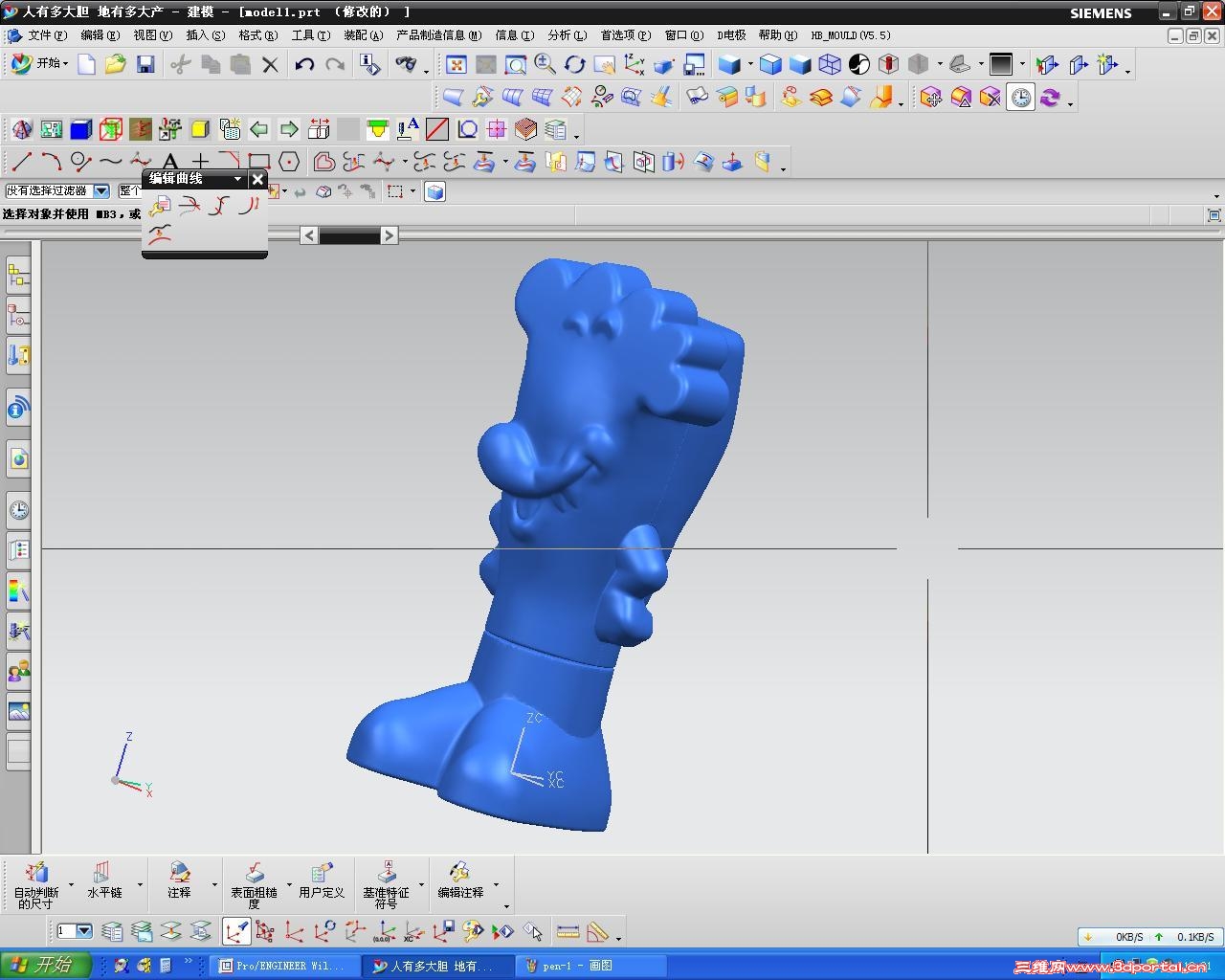Click the 表面粗糙度 button
Image resolution: width=1225 pixels, height=980 pixels.
(x=254, y=885)
